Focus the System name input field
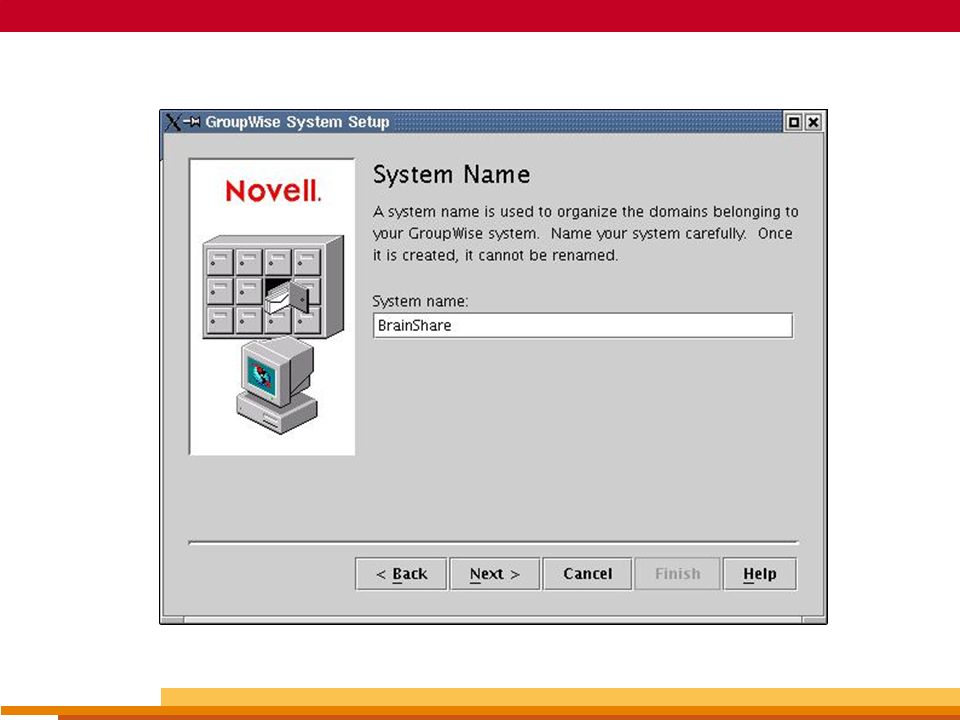This screenshot has width=960, height=720. tap(583, 325)
